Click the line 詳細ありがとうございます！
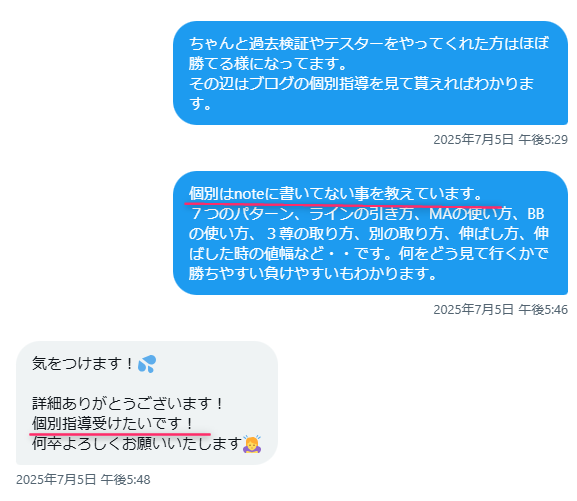 (x=128, y=403)
